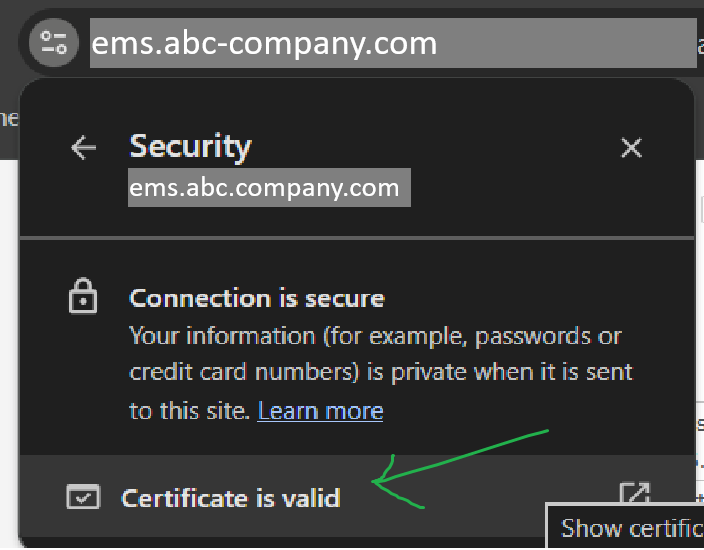Screen dimensions: 704x550
Task: Click the divider line below the Security header
Action: click(x=356, y=238)
